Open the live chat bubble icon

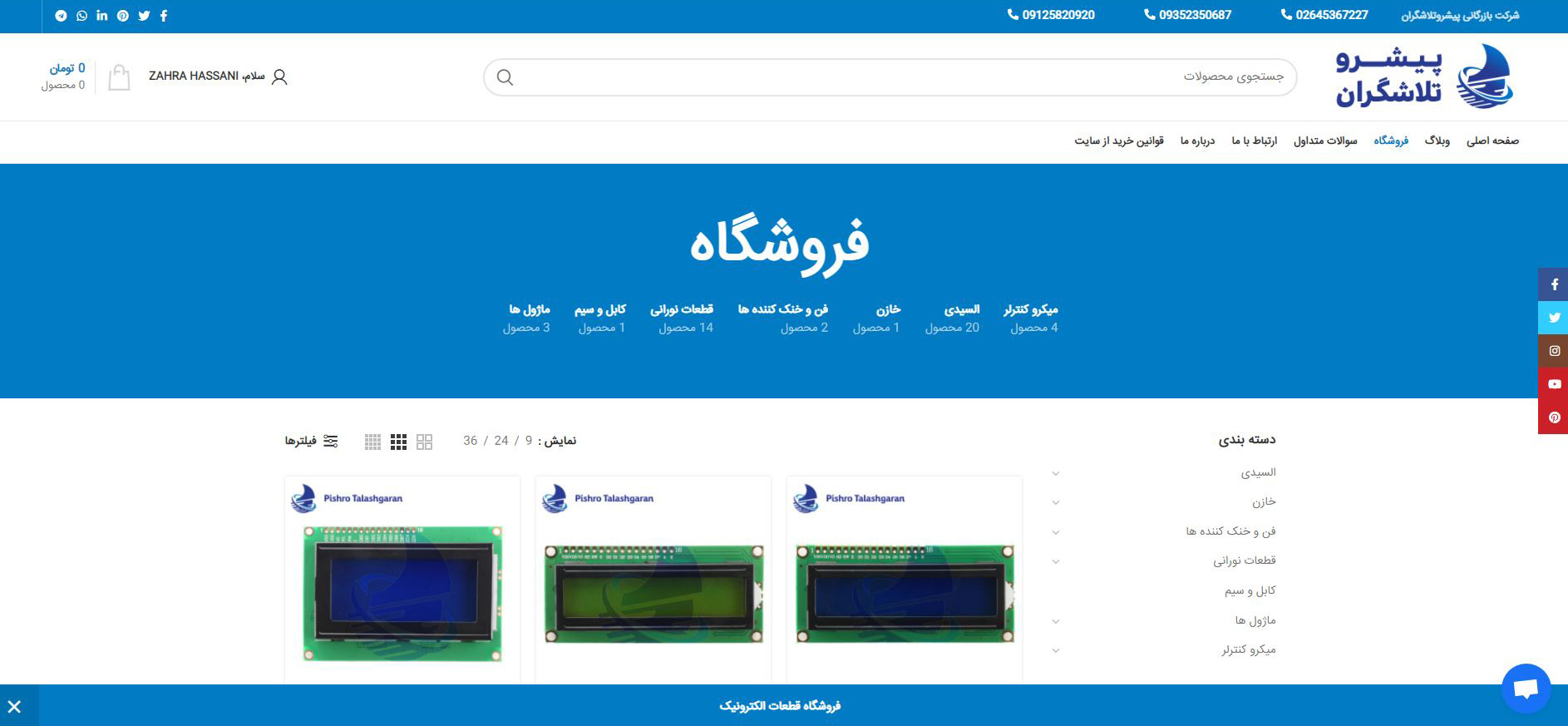(1526, 689)
